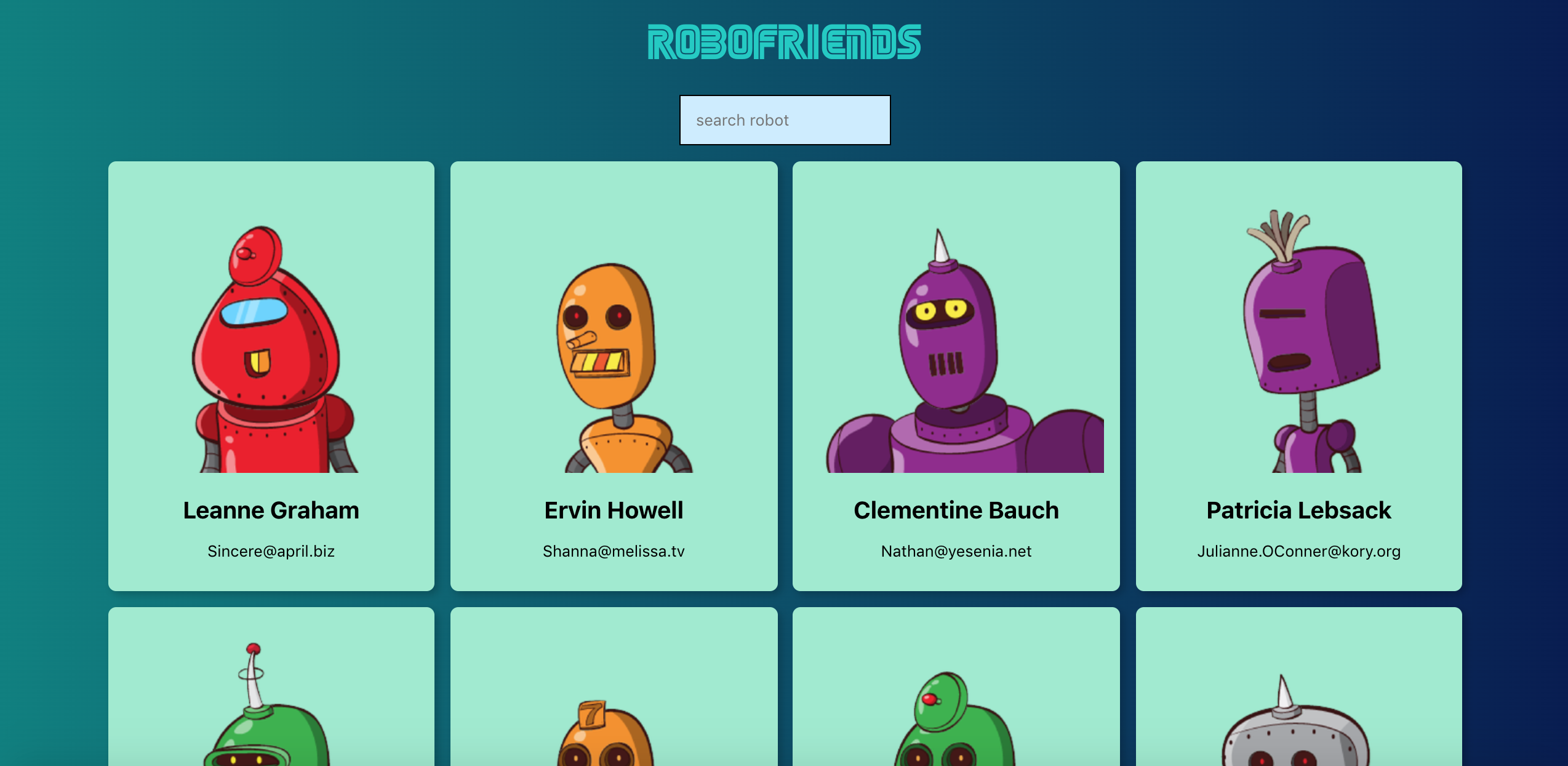Select the email Shanna@melissa.tv
1568x766 pixels.
point(614,551)
